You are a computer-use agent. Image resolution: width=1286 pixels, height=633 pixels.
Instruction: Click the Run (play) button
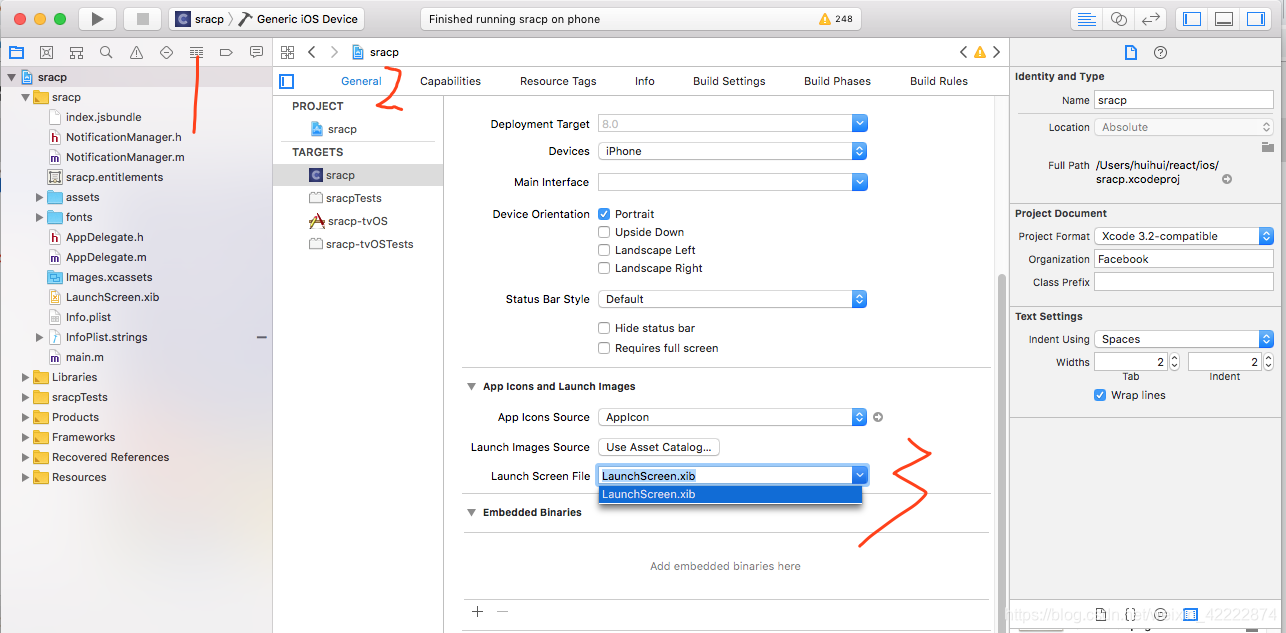click(x=97, y=19)
